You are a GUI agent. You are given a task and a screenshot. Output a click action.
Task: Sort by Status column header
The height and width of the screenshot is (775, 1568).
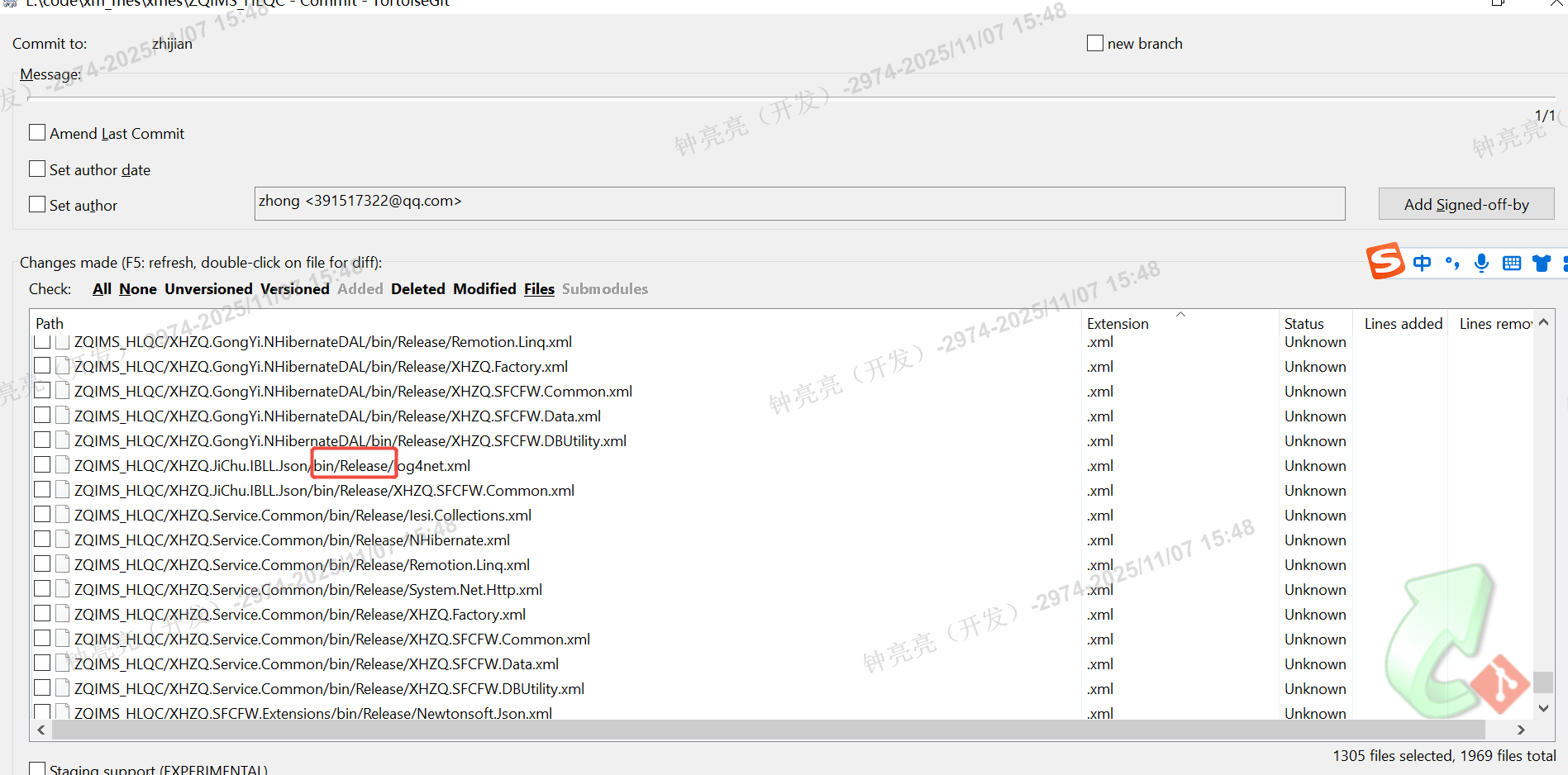pyautogui.click(x=1314, y=323)
